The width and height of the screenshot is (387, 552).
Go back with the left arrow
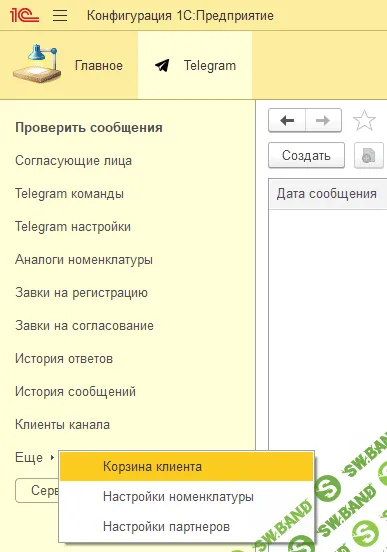(x=287, y=120)
